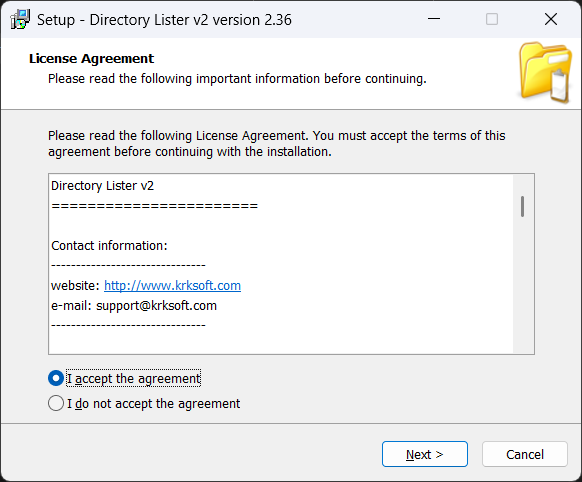The image size is (582, 482).
Task: Open the http://www.krksoft.com link
Action: [x=172, y=285]
